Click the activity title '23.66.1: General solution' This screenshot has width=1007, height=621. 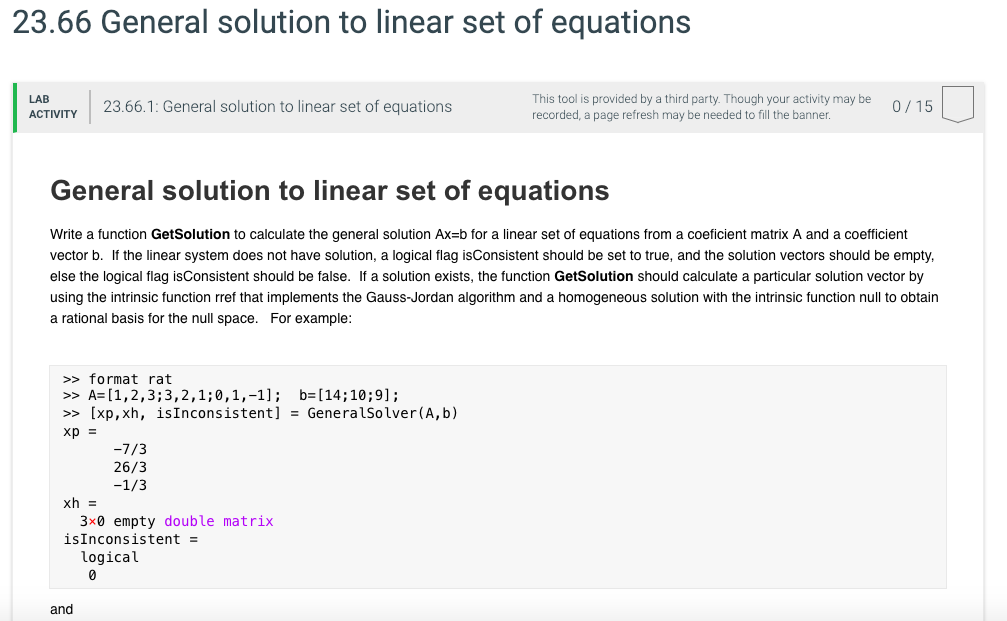click(276, 106)
